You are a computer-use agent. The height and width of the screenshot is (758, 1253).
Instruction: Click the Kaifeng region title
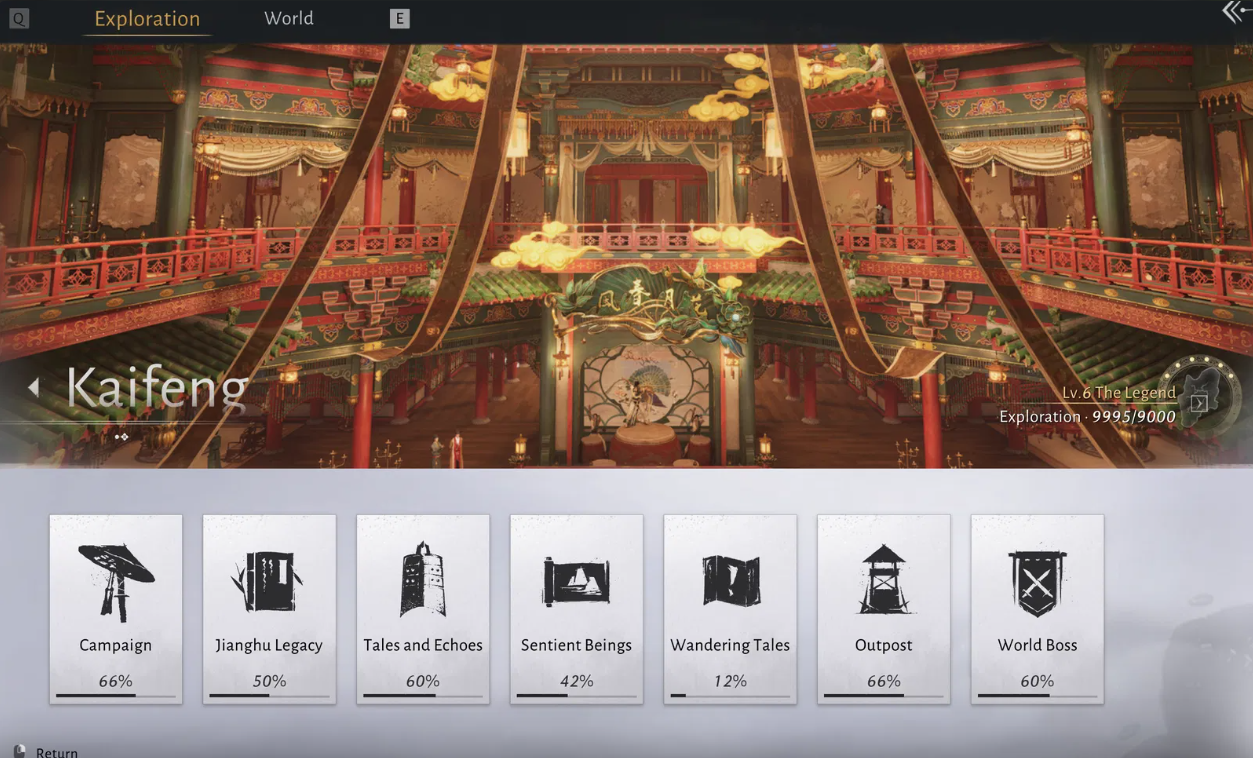(x=157, y=388)
